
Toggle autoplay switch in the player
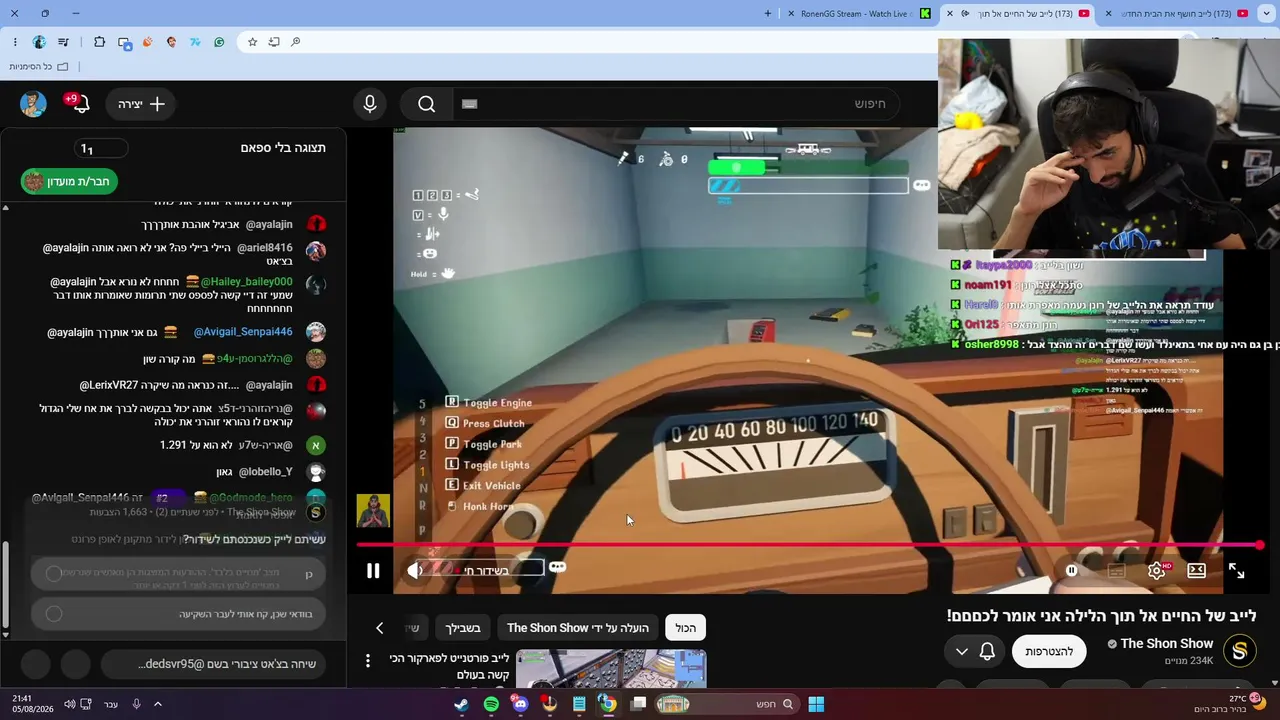coord(1071,570)
